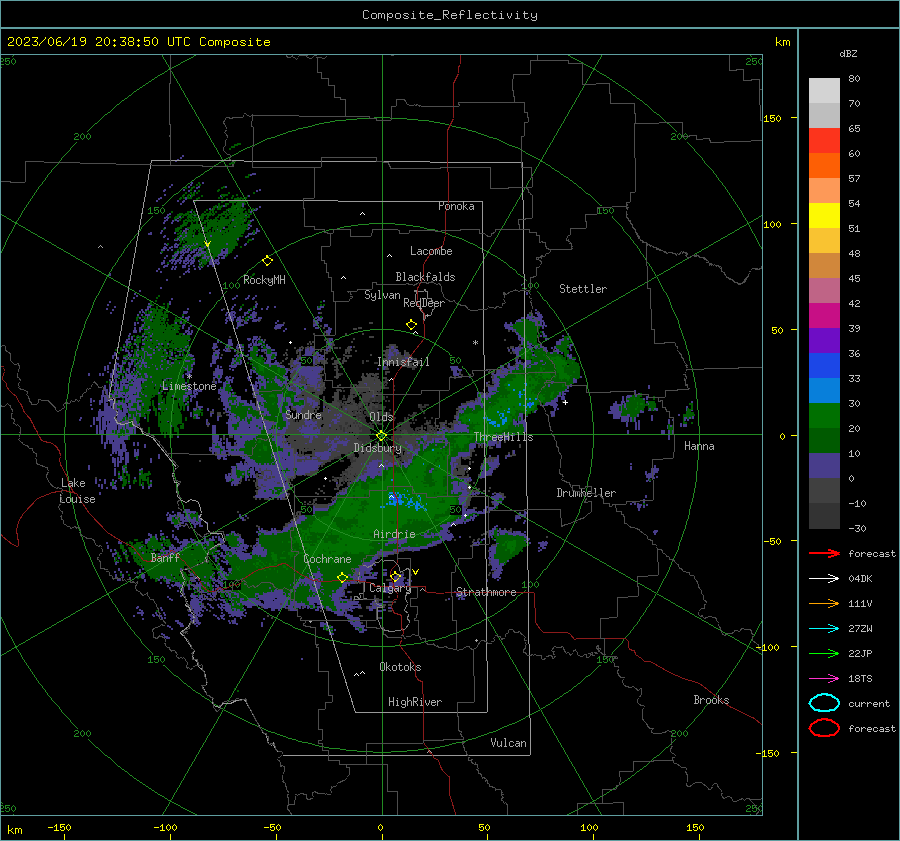Click the Vulcan town label
This screenshot has width=900, height=841.
coord(508,743)
